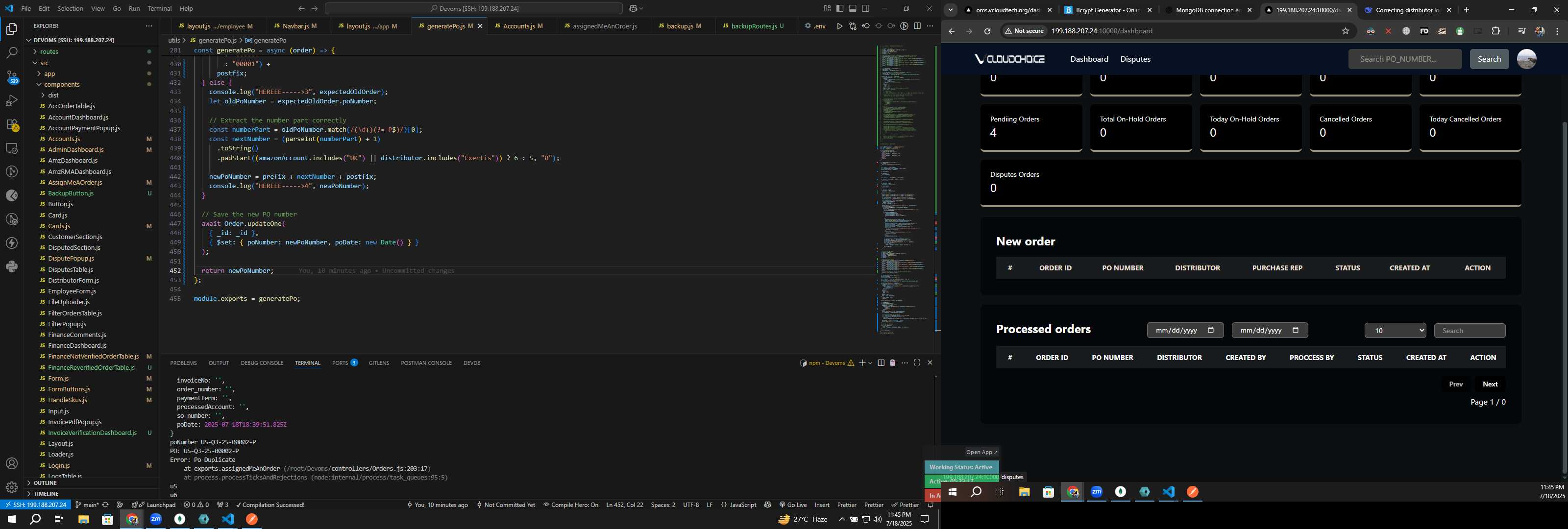This screenshot has width=1568, height=529.
Task: Split the terminal panel
Action: (x=881, y=363)
